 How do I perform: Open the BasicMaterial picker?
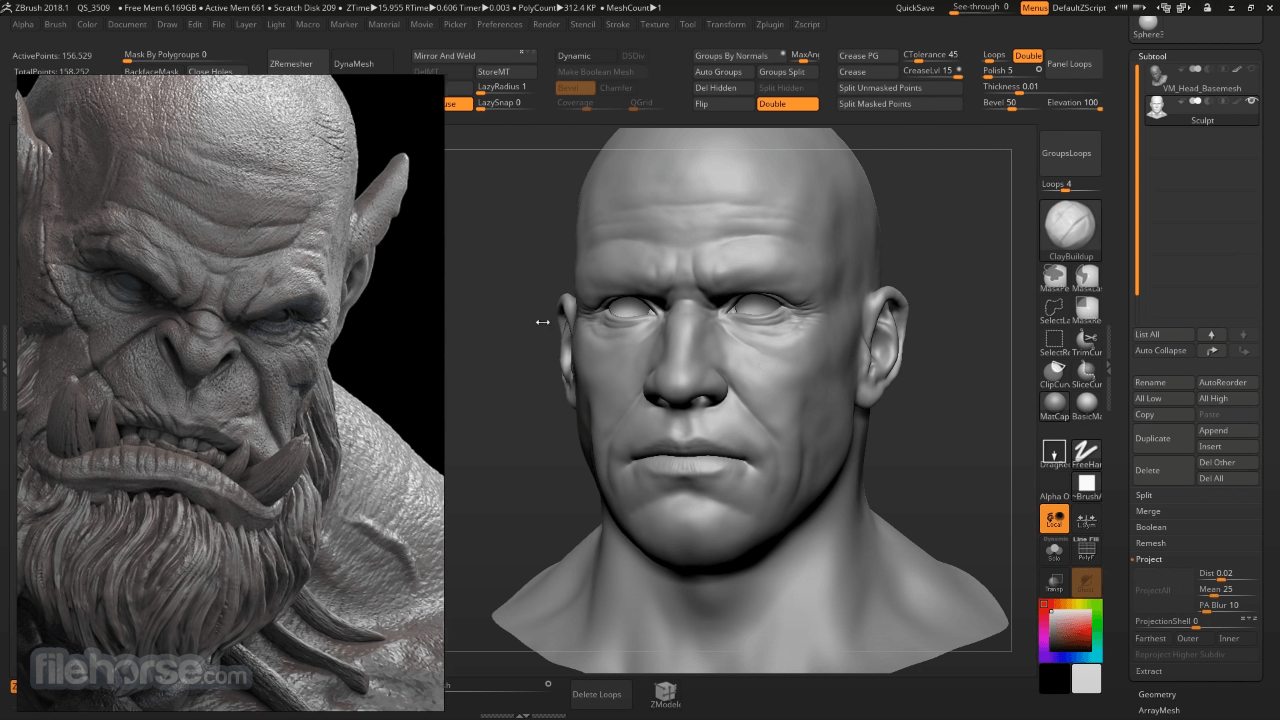(1087, 405)
